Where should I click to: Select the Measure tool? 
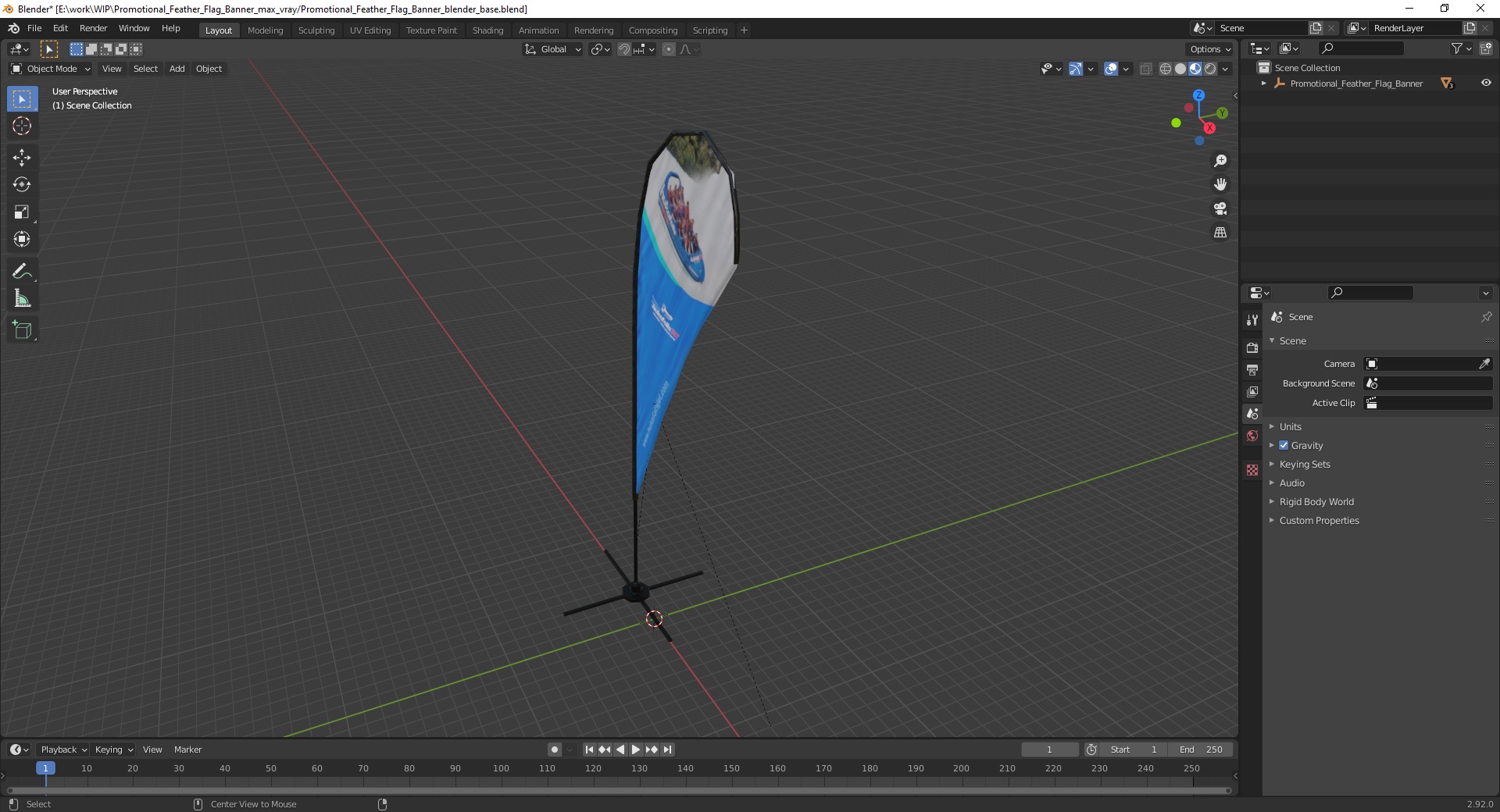point(22,298)
